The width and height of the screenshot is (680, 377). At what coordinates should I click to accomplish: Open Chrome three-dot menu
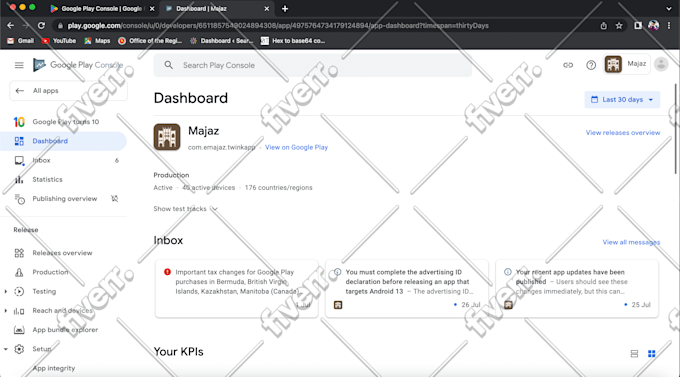click(x=669, y=26)
